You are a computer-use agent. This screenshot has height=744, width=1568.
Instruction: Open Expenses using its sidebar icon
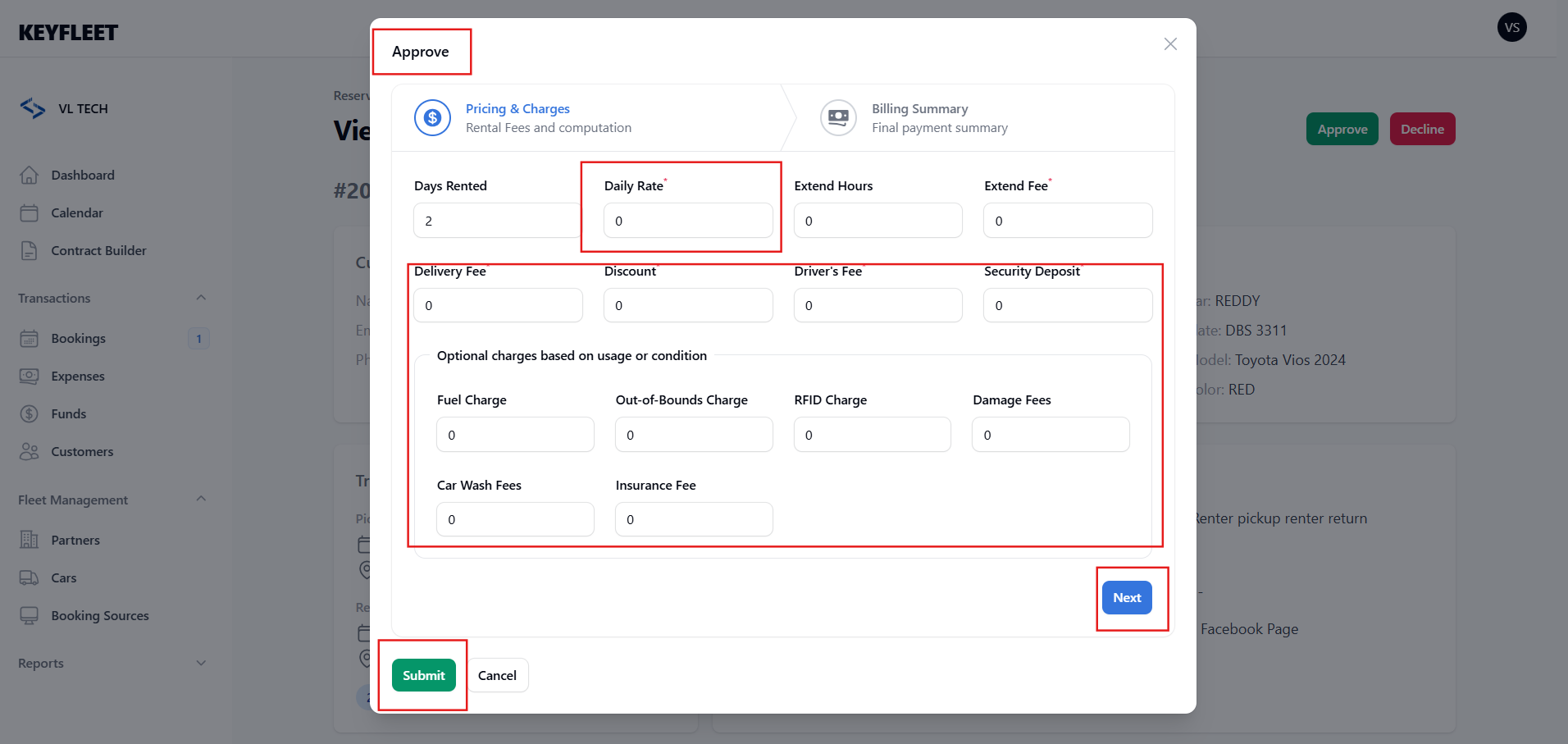click(x=30, y=377)
